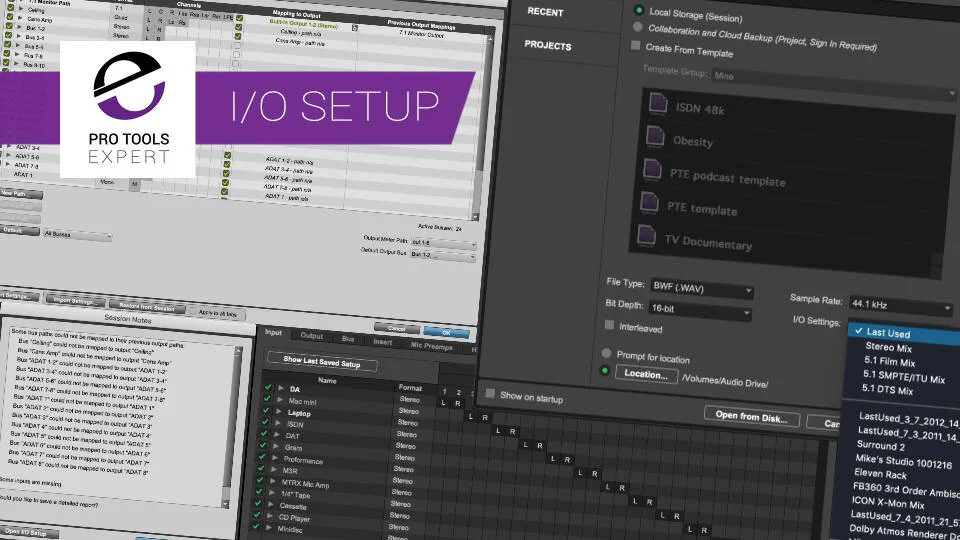Open the File Type BWF (.WAV) dropdown
960x540 pixels.
click(x=702, y=288)
